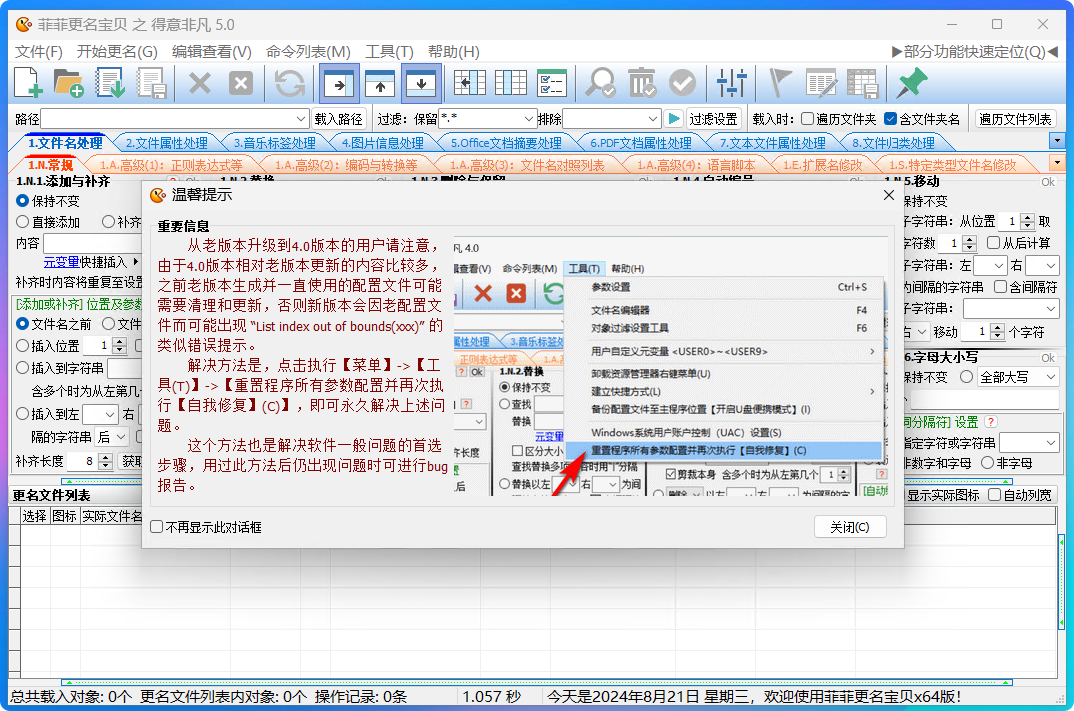Click the 载入路径 button
This screenshot has height=711, width=1074.
(338, 119)
